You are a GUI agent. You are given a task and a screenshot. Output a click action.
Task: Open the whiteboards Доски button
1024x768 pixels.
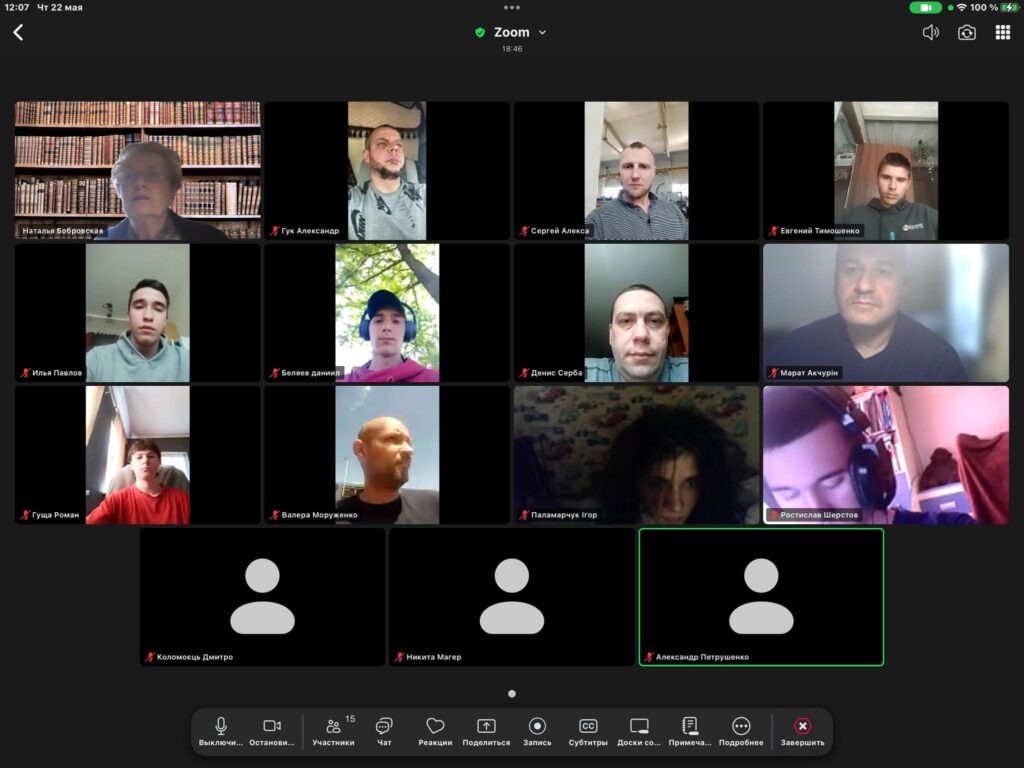click(x=639, y=731)
